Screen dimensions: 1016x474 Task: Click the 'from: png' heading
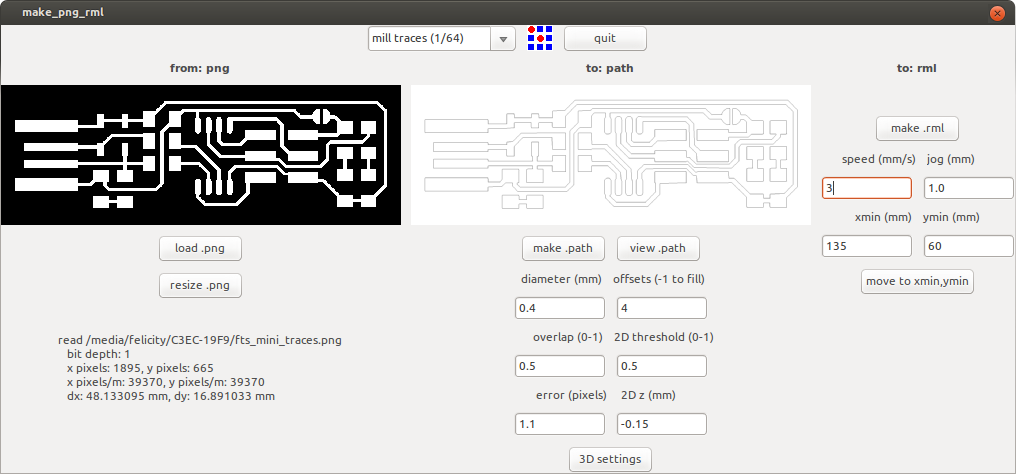tap(200, 68)
